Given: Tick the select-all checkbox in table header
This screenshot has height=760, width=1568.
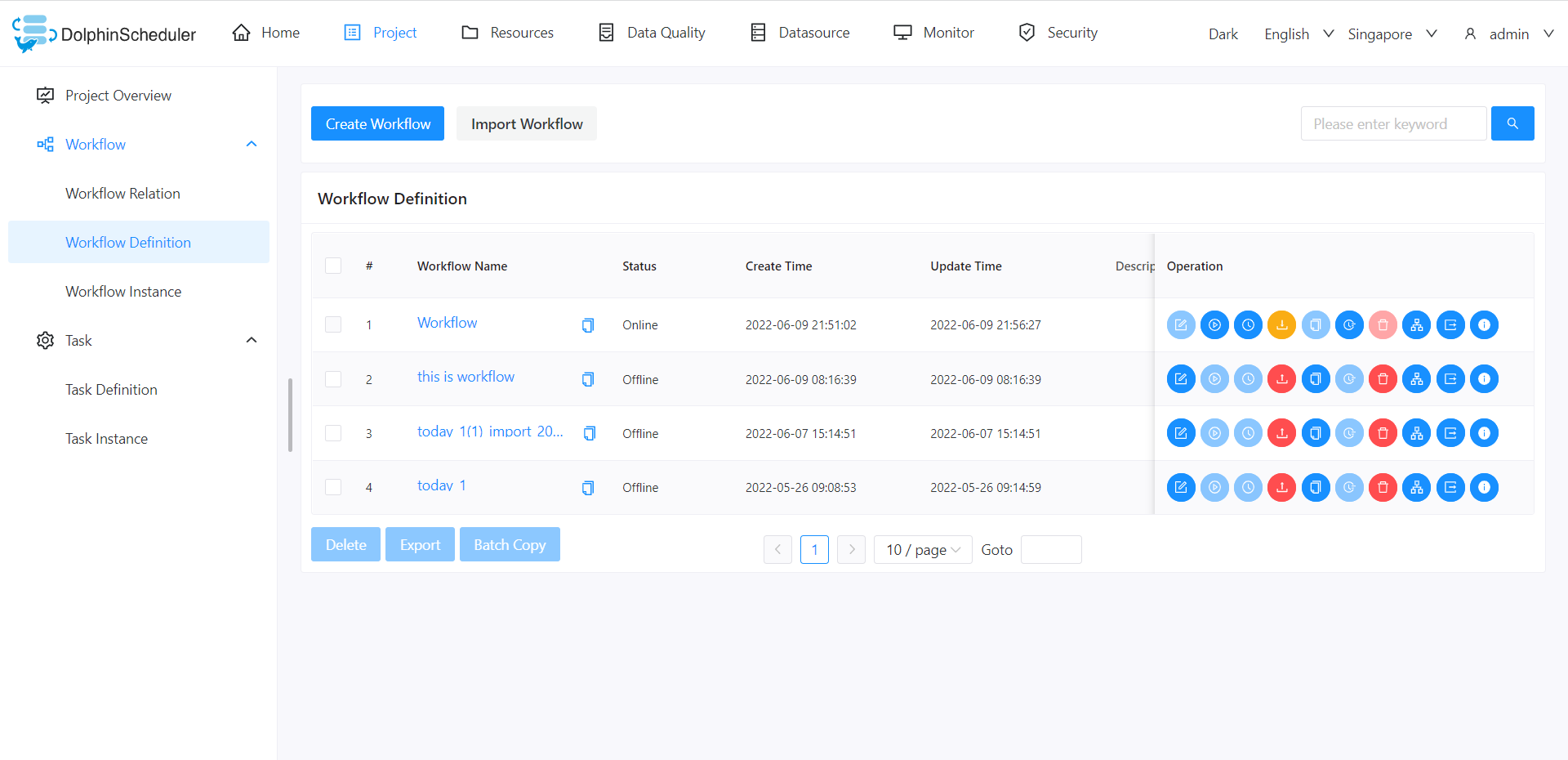Looking at the screenshot, I should 333,266.
